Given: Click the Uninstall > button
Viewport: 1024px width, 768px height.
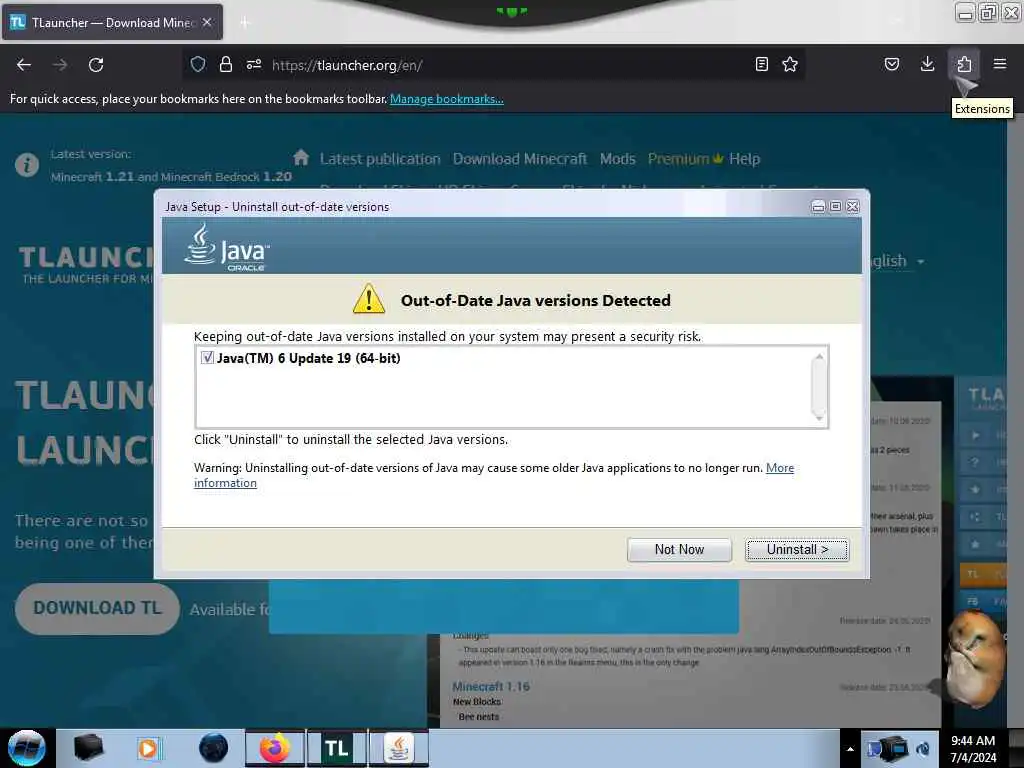Looking at the screenshot, I should click(x=797, y=550).
